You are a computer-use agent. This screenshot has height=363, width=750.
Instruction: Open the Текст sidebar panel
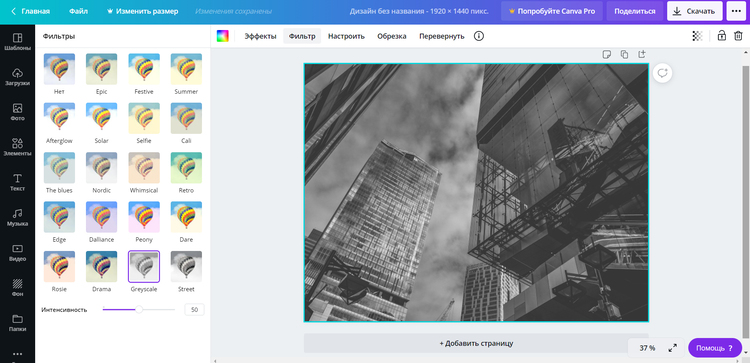pos(17,182)
